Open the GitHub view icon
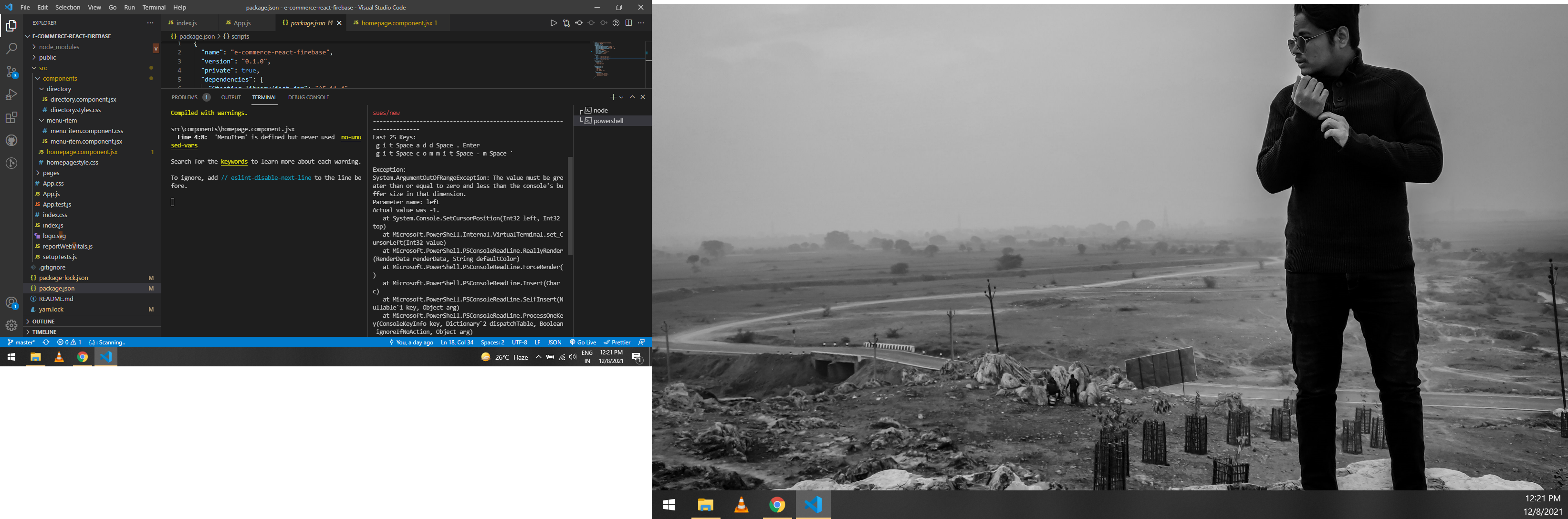Screen dimensions: 1568x519 11,141
